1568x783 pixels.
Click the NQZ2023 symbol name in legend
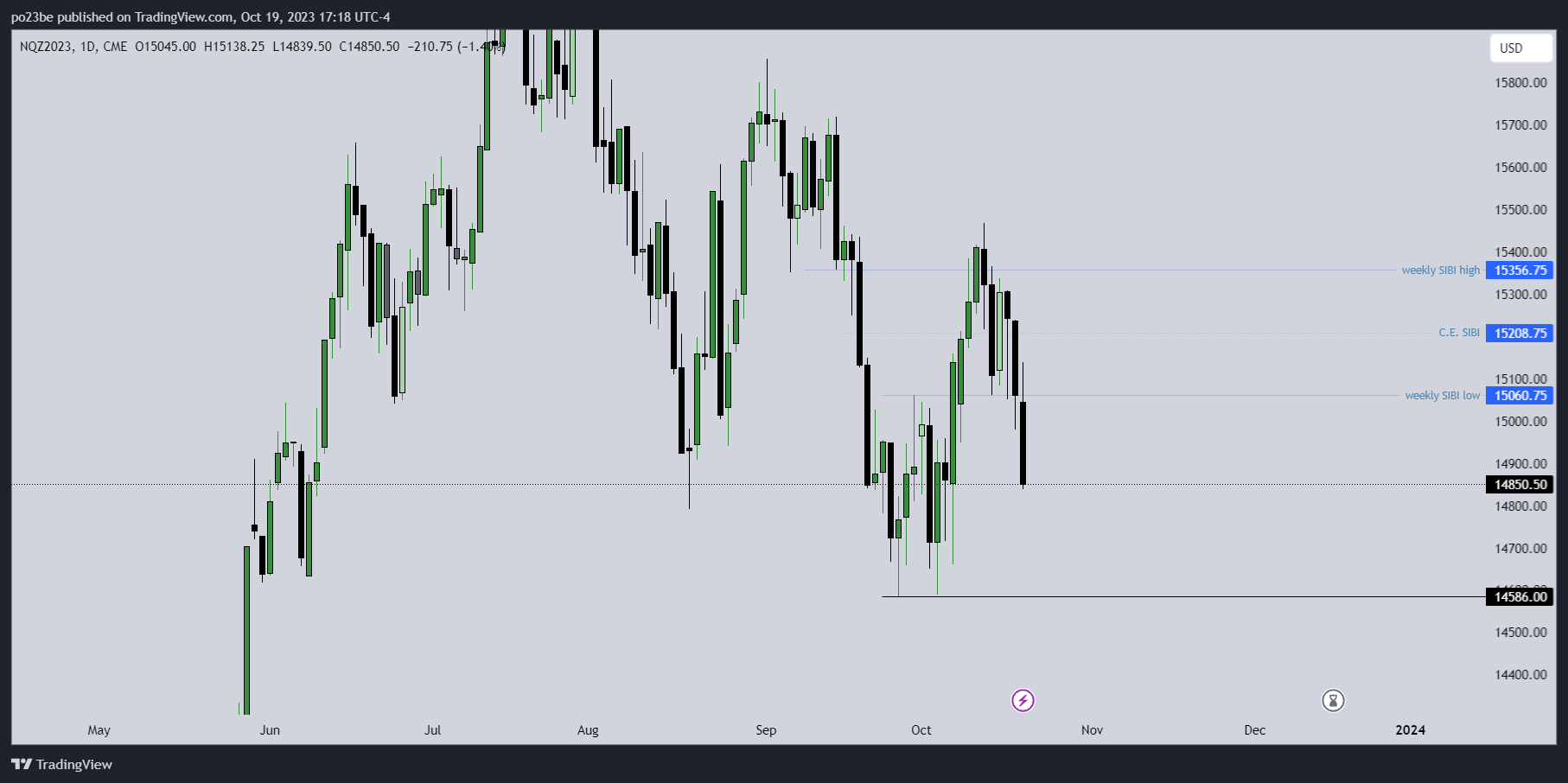tap(46, 47)
